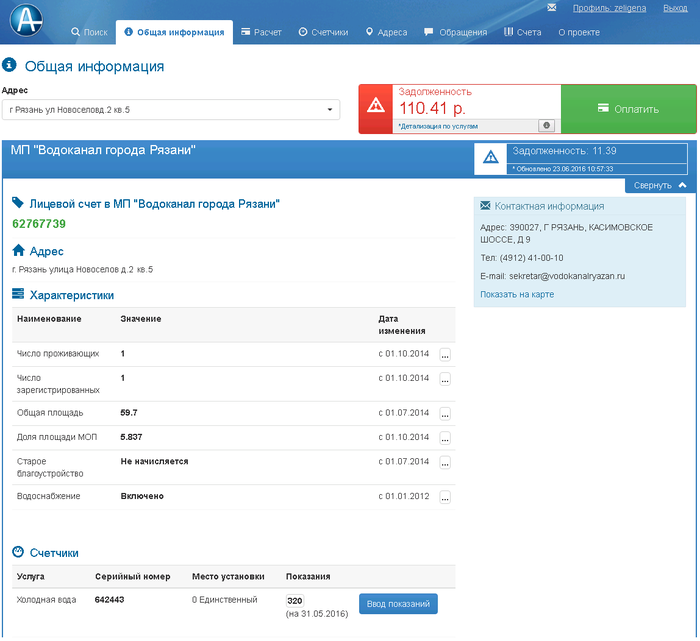The height and width of the screenshot is (641, 700).
Task: Click the Ввод показаний button
Action: [398, 604]
